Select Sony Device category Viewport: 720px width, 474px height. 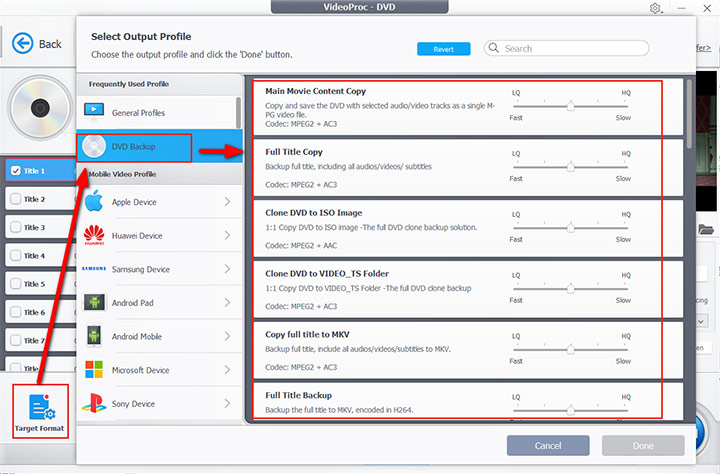click(x=159, y=403)
